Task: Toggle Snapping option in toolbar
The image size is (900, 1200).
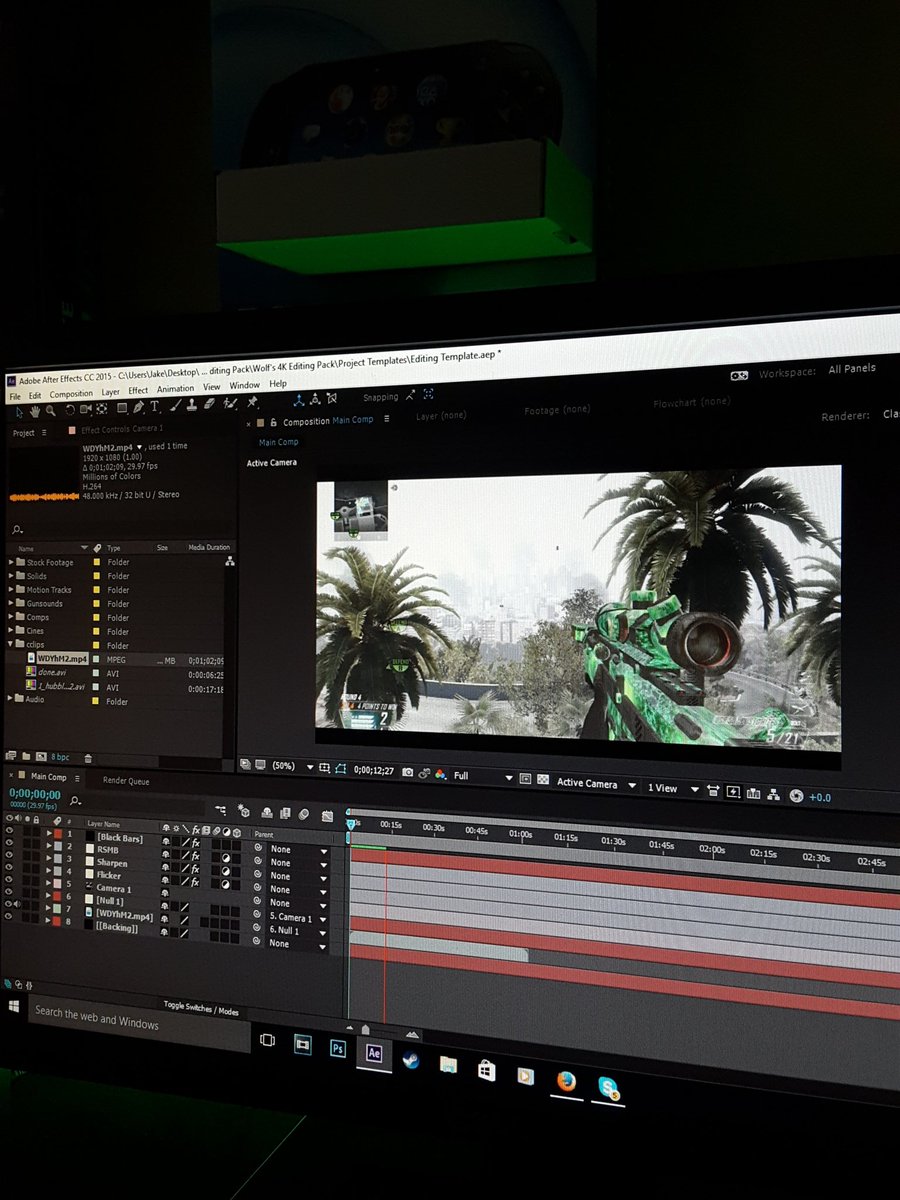Action: 380,397
